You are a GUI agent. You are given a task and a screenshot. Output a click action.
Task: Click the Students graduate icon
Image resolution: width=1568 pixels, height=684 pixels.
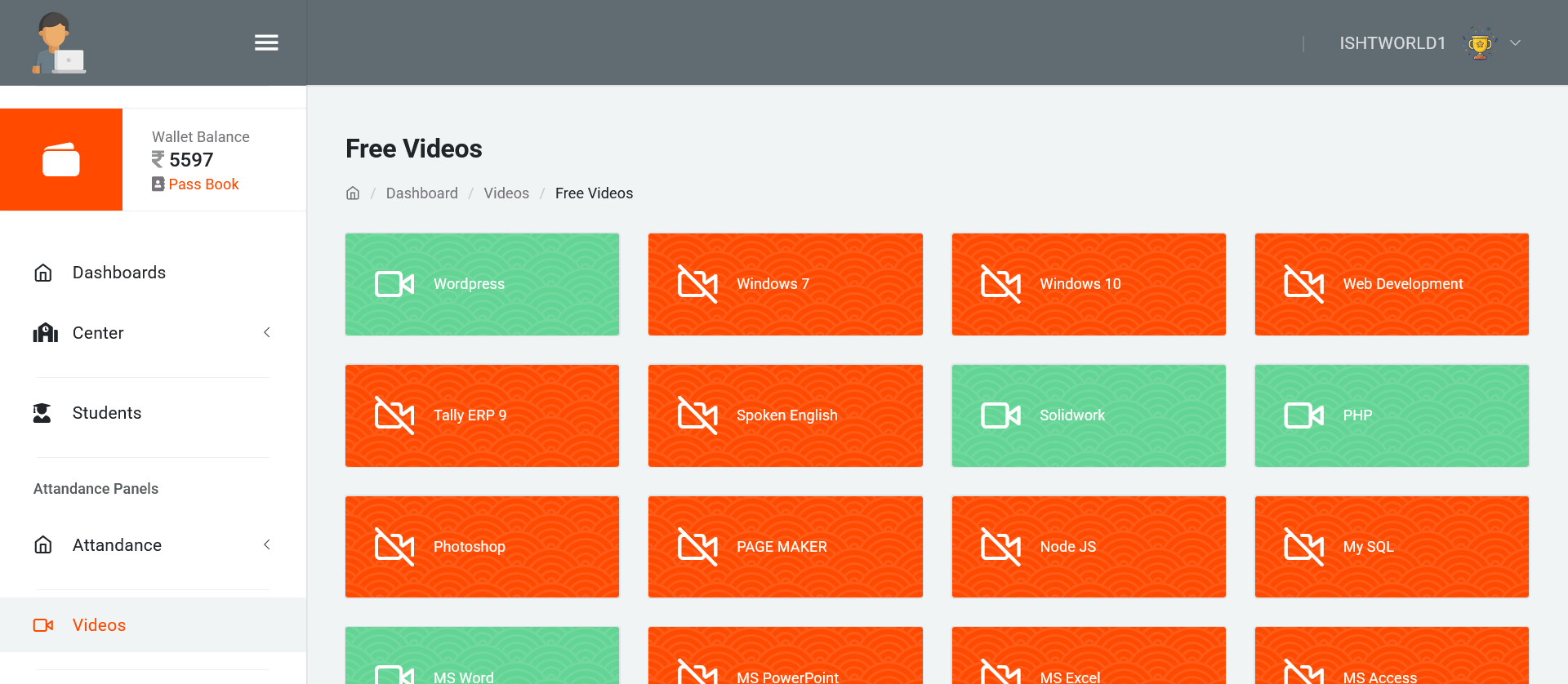pos(42,413)
